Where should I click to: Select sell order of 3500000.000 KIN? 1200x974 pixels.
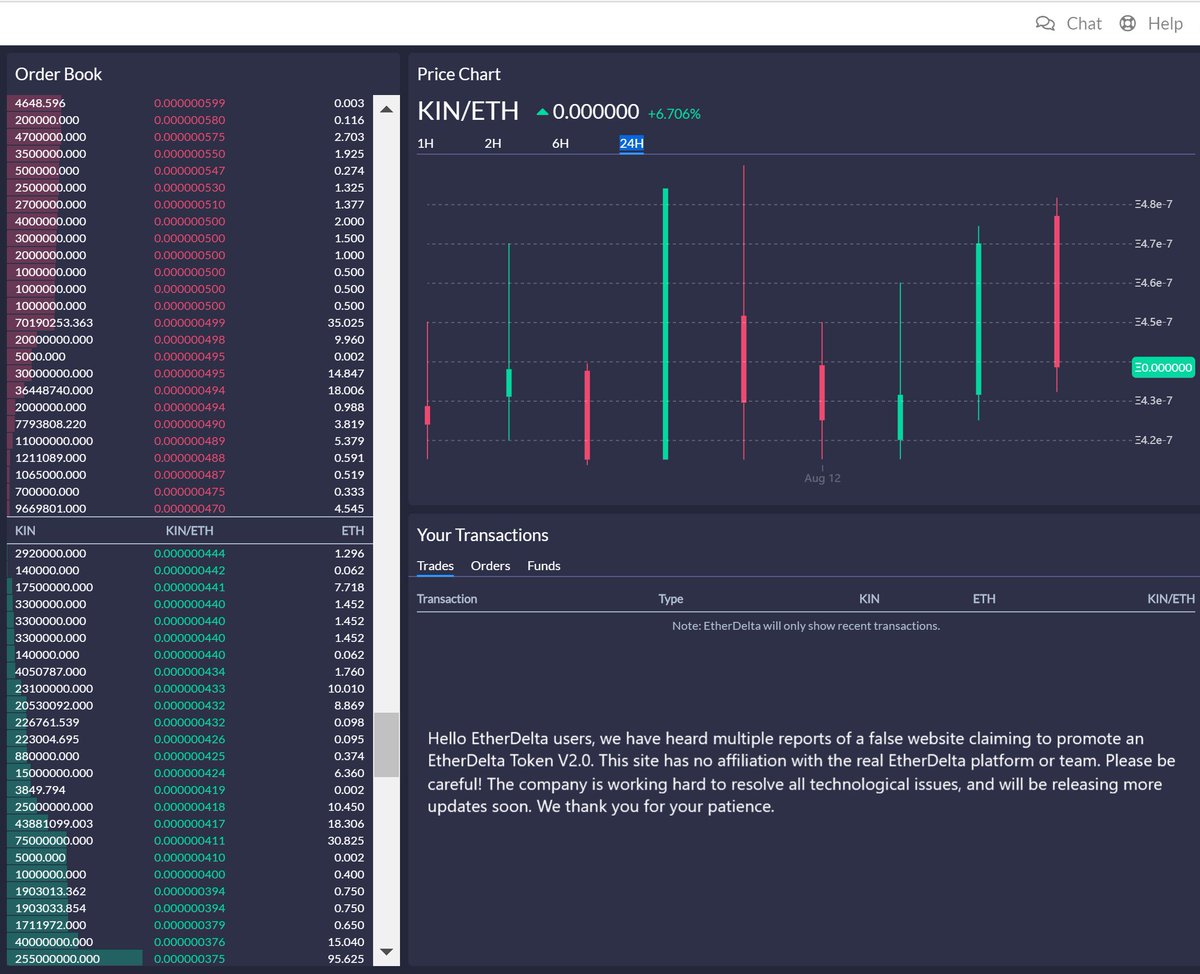pos(190,154)
